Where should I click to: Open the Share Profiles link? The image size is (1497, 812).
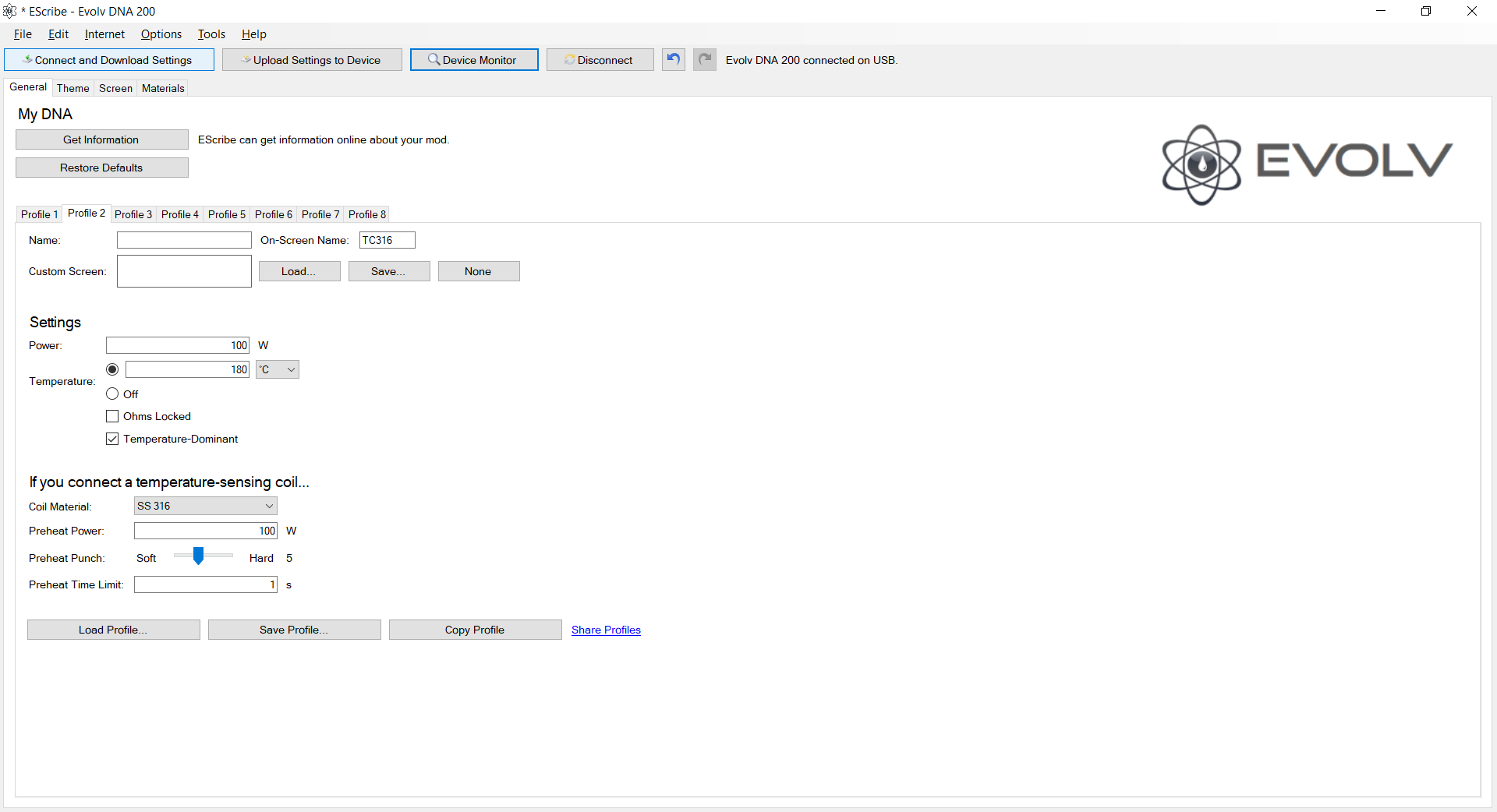coord(606,630)
